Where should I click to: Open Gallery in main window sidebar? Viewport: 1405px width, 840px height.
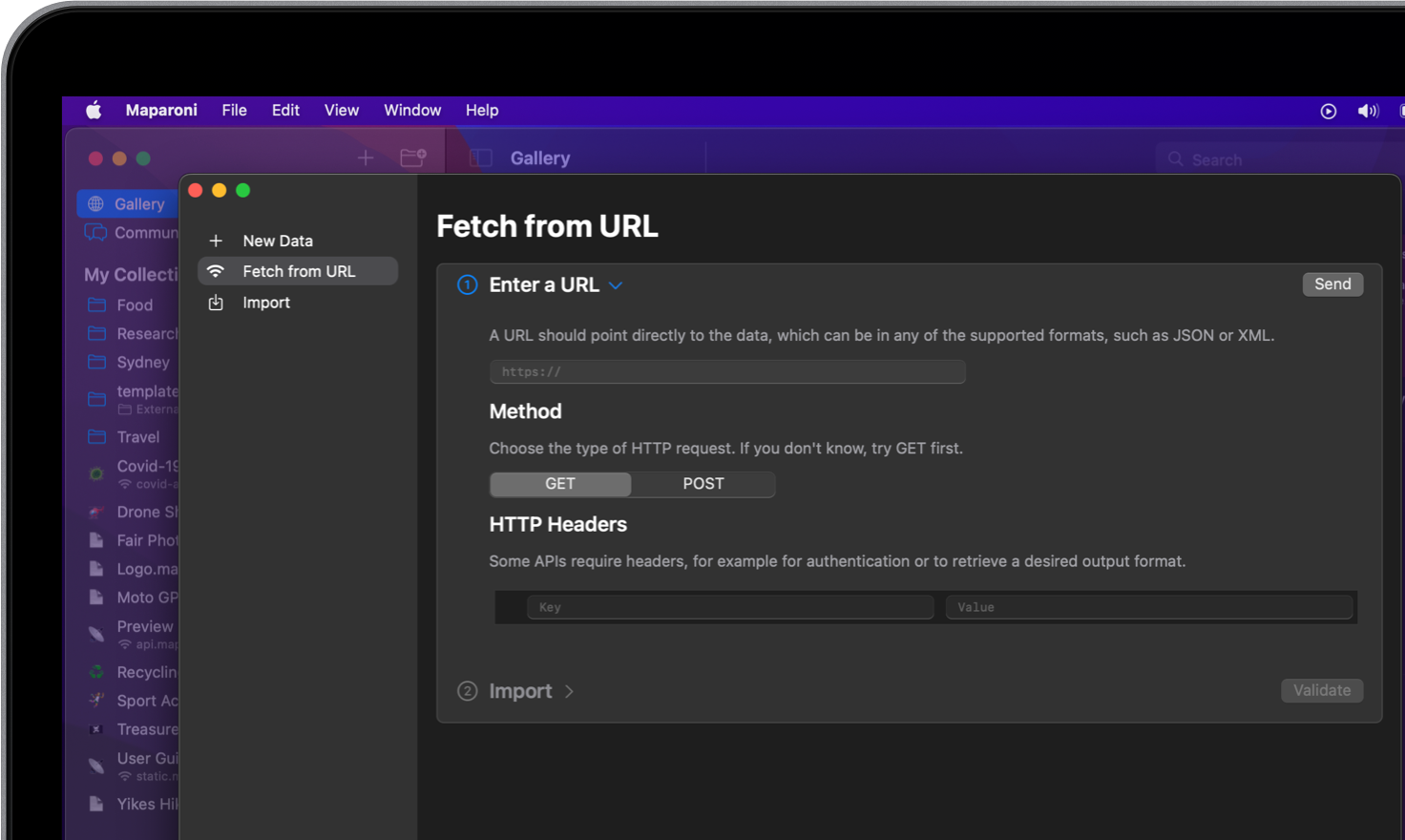coord(128,203)
